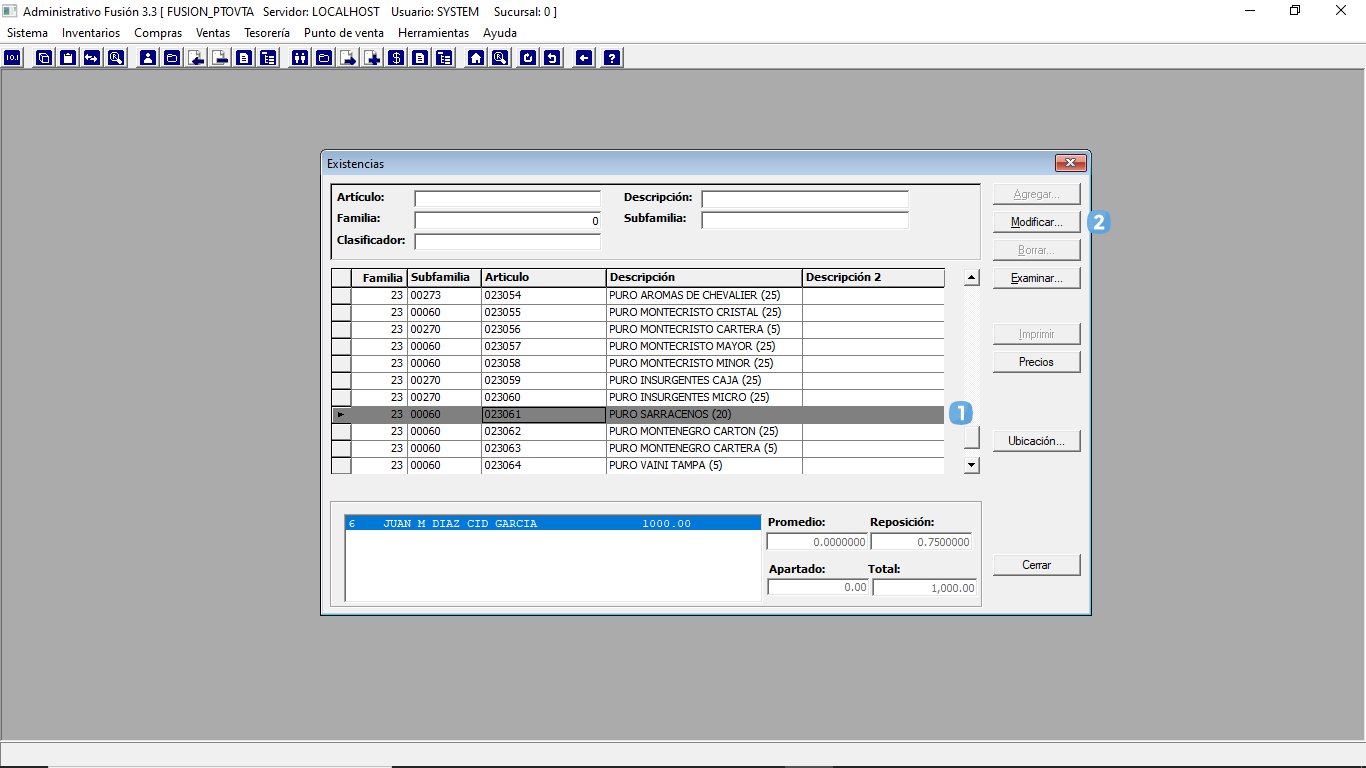
Task: Open the Compras menu
Action: [158, 33]
